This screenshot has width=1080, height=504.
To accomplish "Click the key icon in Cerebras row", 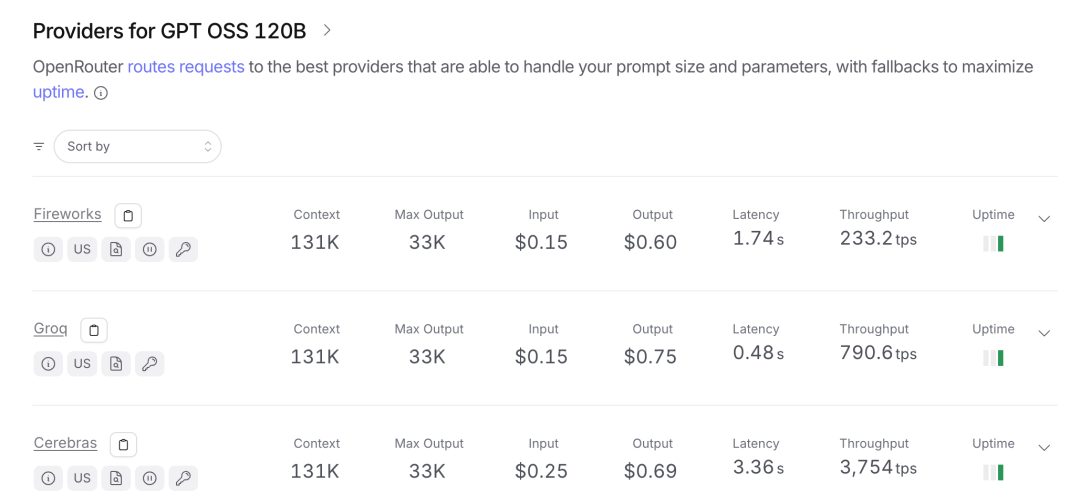I will pos(183,478).
